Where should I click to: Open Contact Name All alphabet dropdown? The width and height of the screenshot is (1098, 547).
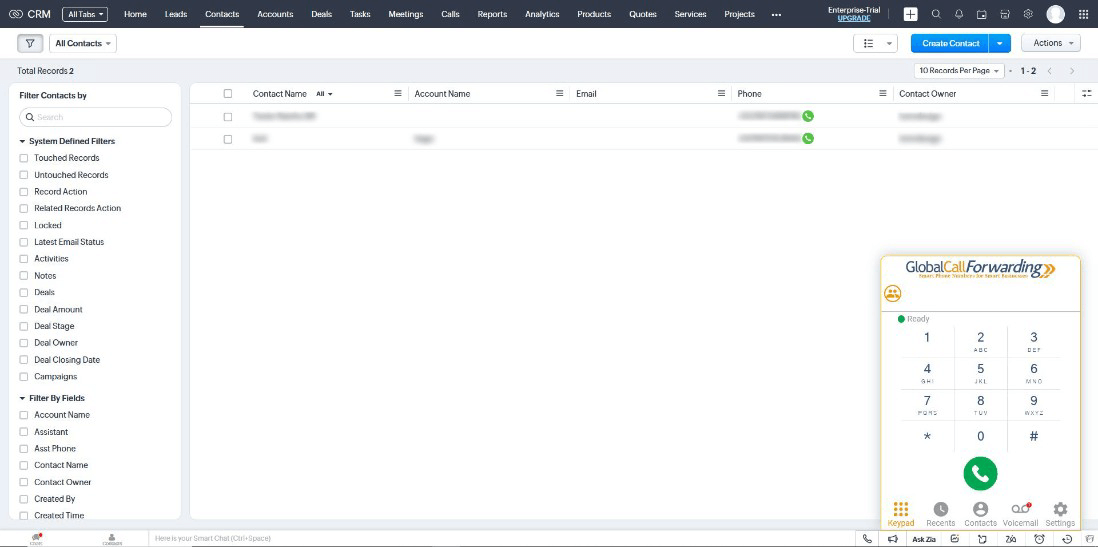pos(324,94)
